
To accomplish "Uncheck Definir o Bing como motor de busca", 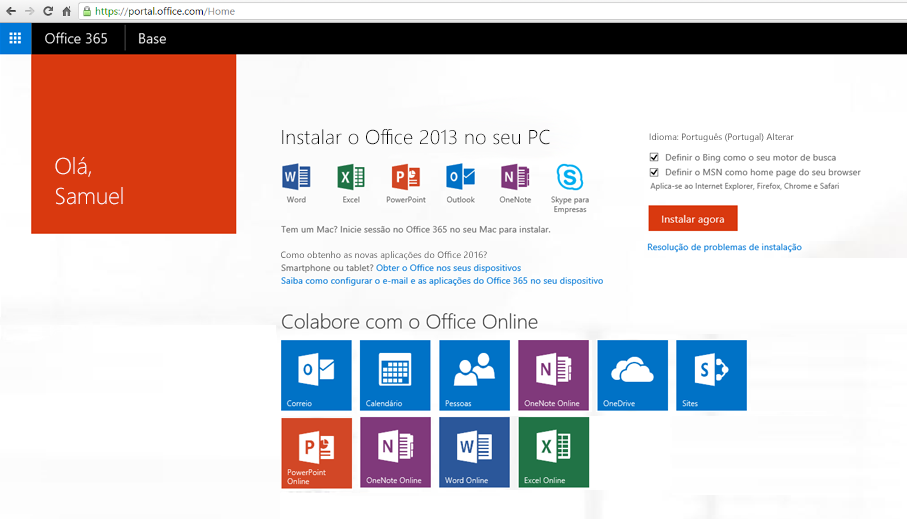I will point(654,157).
